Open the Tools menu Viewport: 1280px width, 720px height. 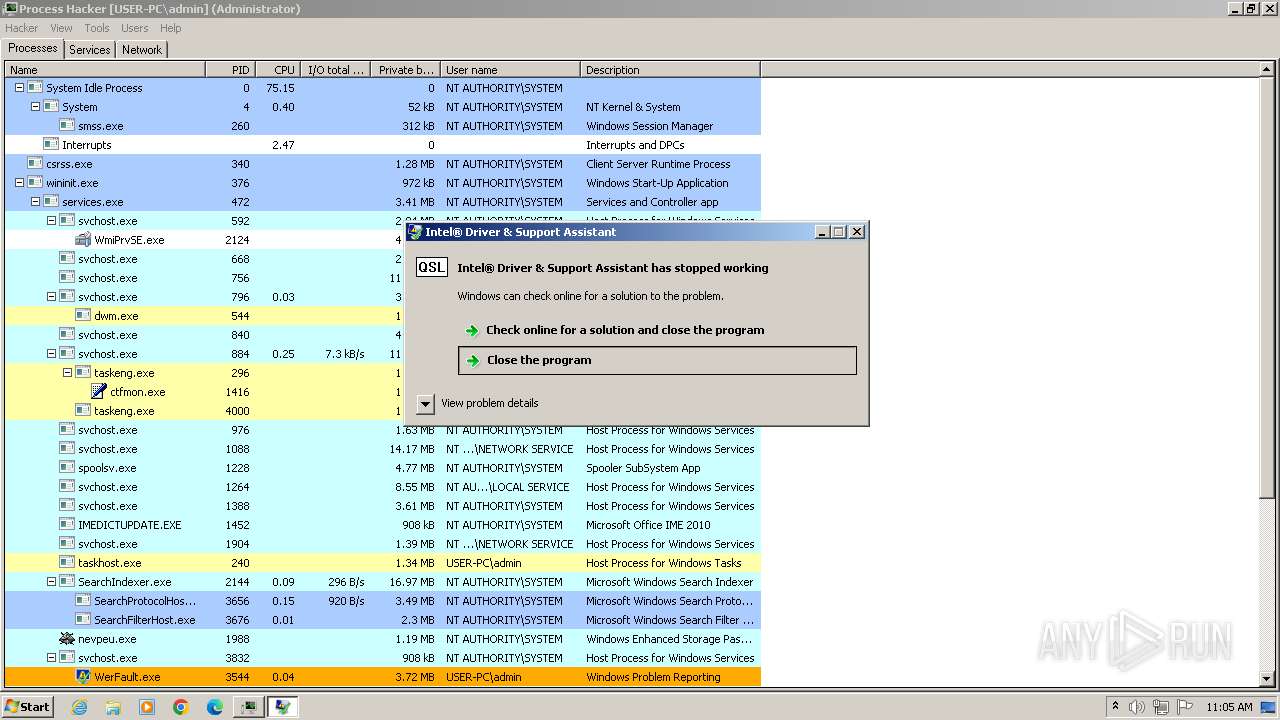click(97, 28)
